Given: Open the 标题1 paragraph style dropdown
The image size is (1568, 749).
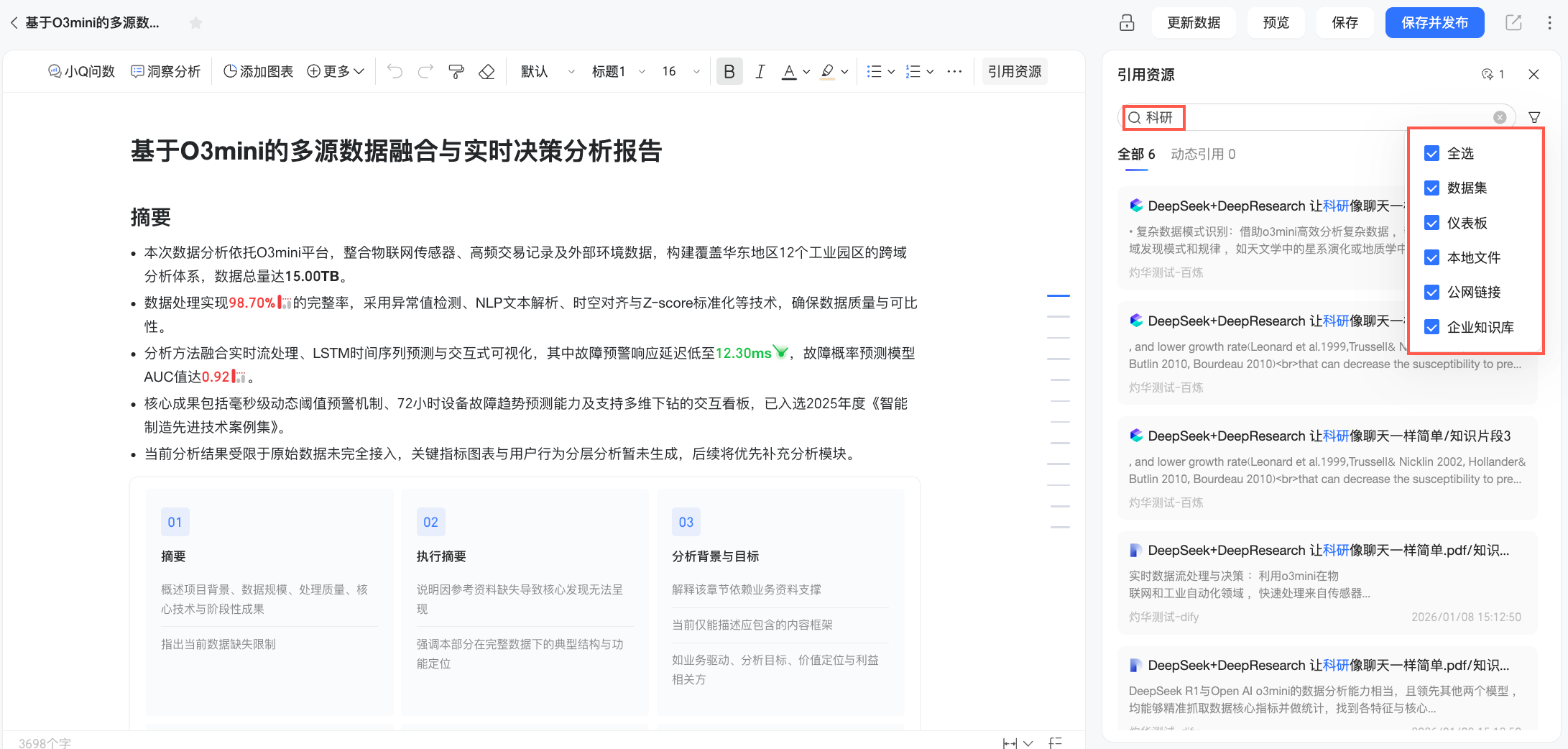Looking at the screenshot, I should 618,71.
